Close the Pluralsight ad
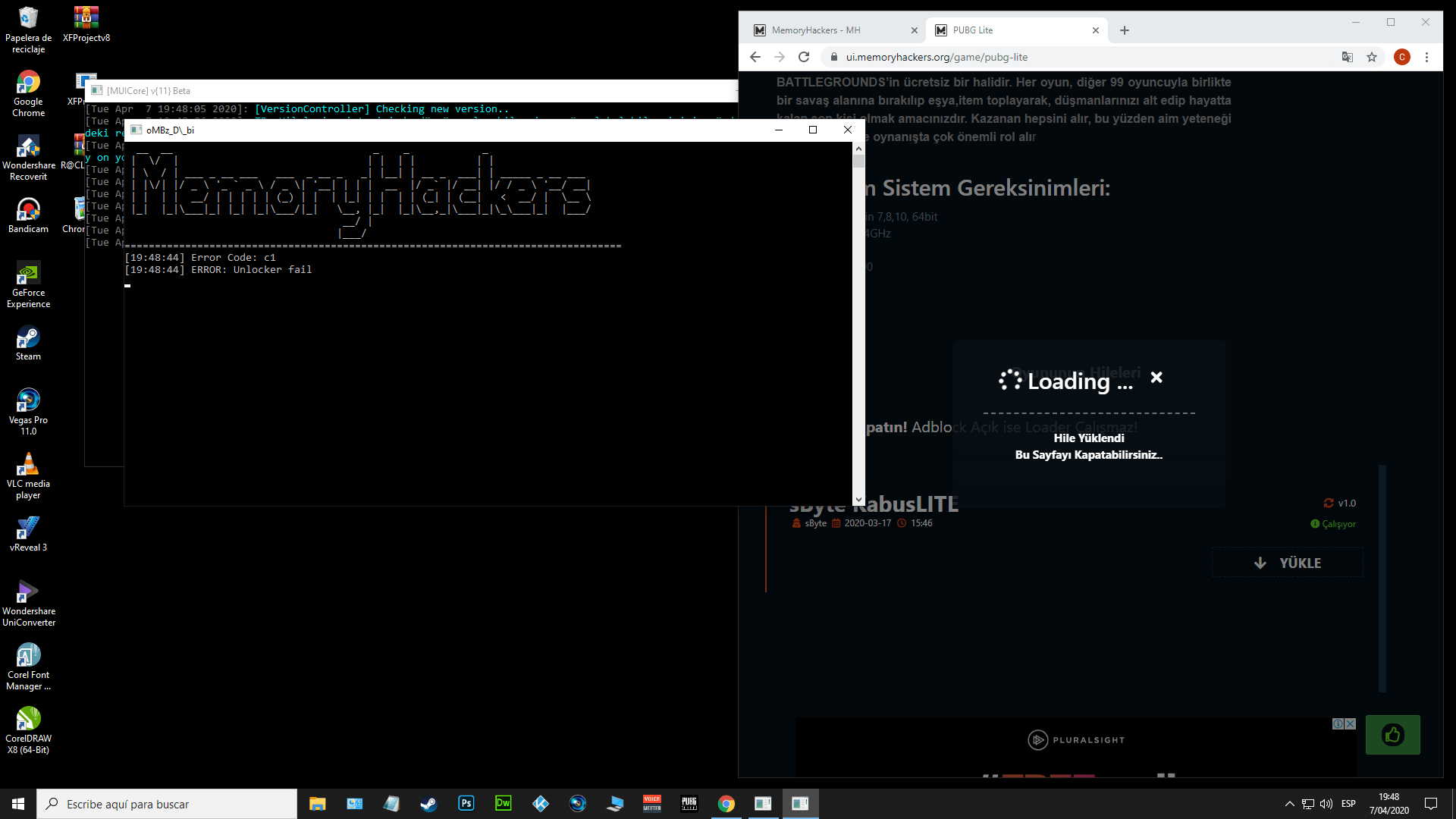This screenshot has height=819, width=1456. 1351,724
